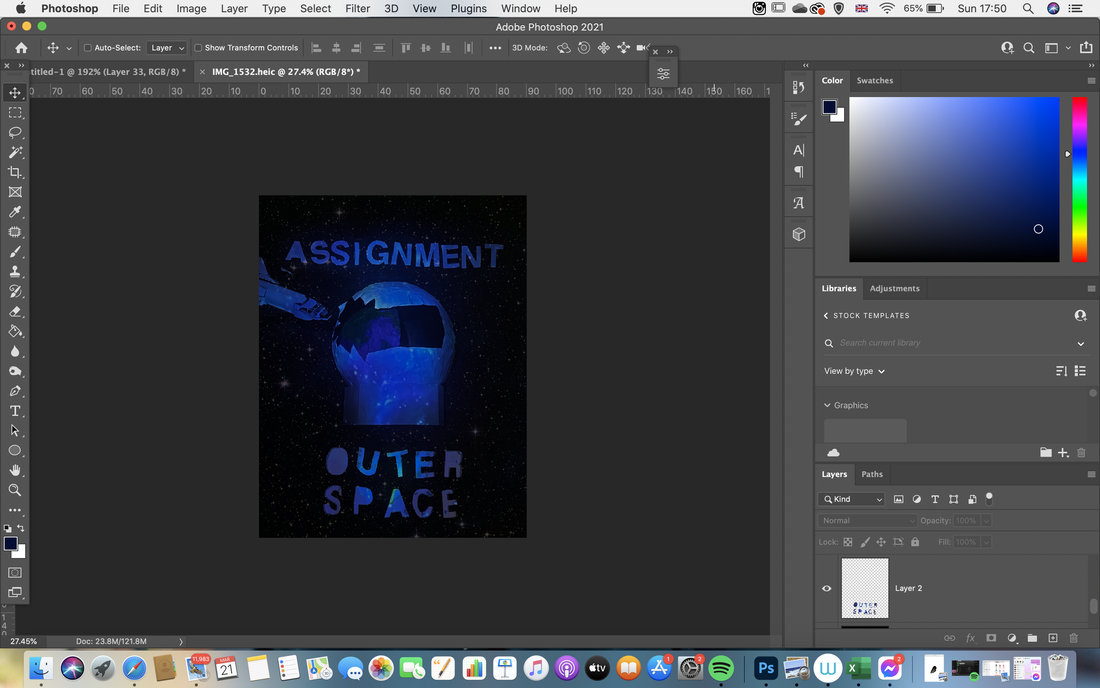The height and width of the screenshot is (688, 1100).
Task: Choose the Clone Stamp tool
Action: (15, 271)
